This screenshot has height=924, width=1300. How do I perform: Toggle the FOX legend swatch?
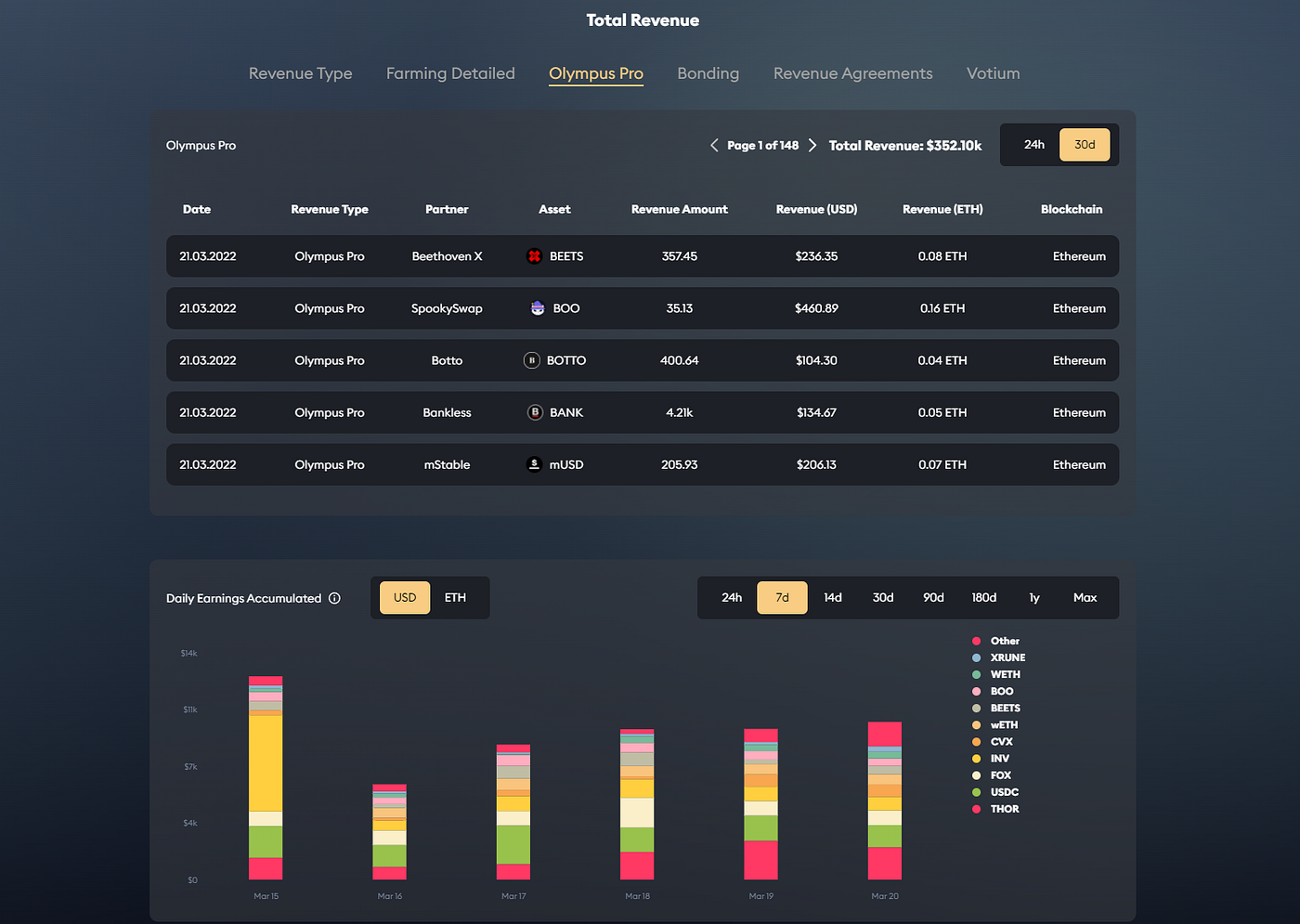[976, 775]
